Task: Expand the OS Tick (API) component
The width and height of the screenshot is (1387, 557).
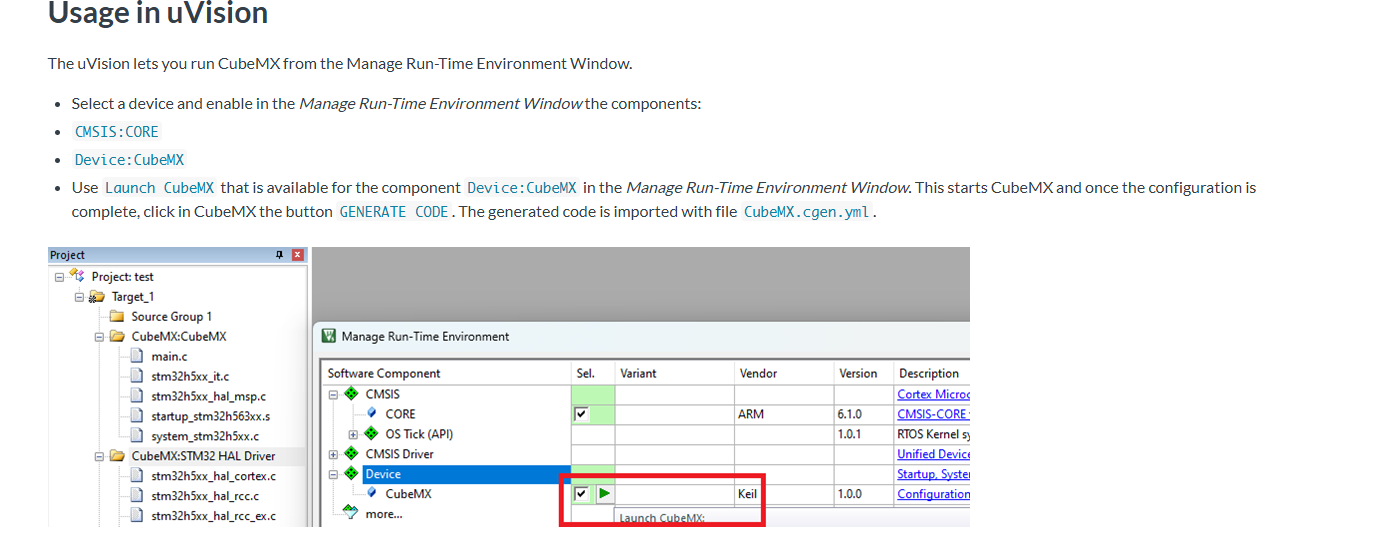Action: point(353,434)
